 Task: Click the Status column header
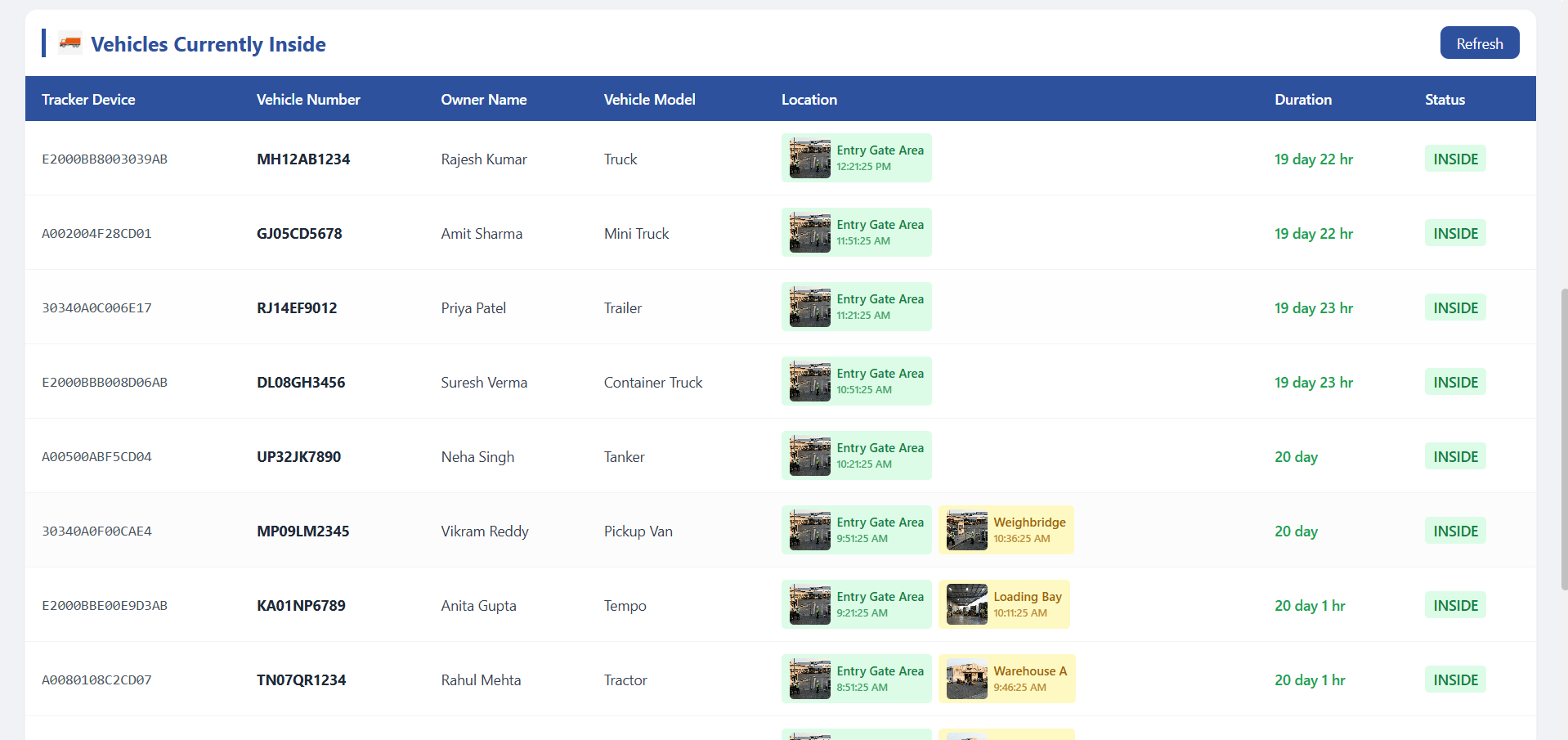tap(1444, 99)
